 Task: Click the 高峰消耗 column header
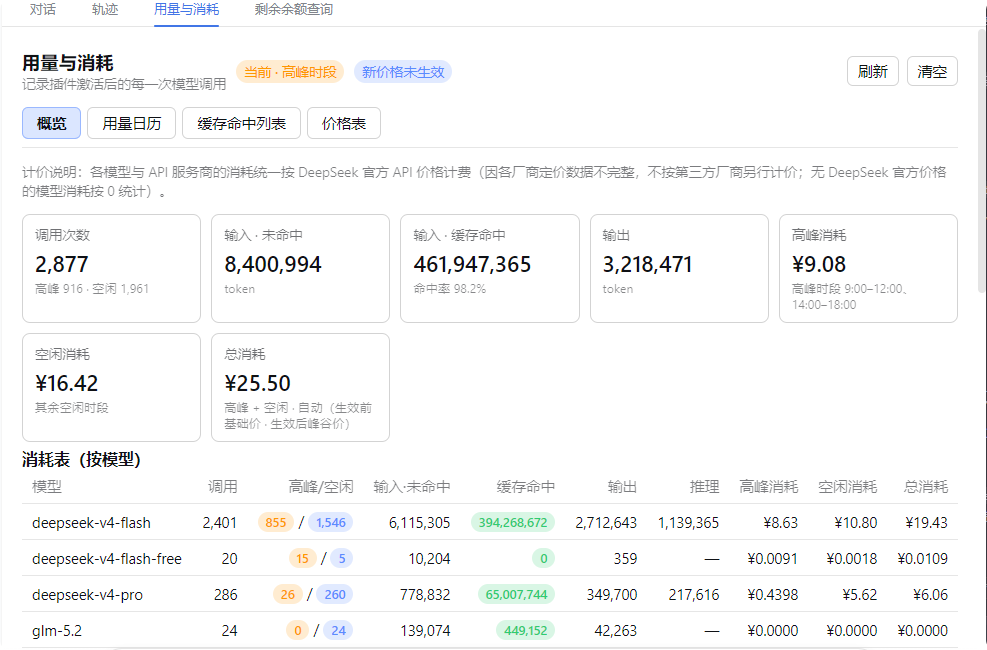pyautogui.click(x=769, y=486)
